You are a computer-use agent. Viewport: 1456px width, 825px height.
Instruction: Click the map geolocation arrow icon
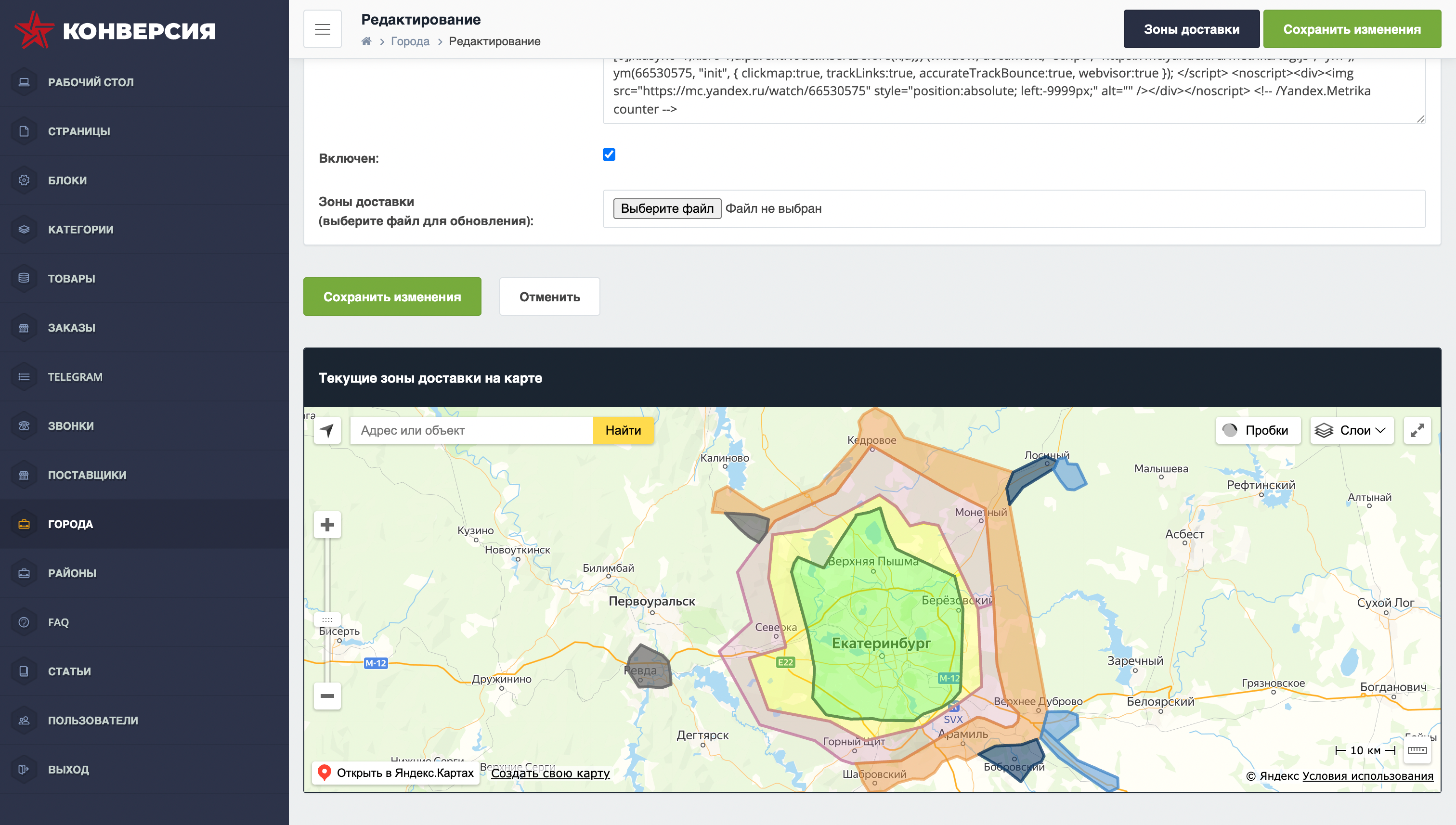(327, 430)
